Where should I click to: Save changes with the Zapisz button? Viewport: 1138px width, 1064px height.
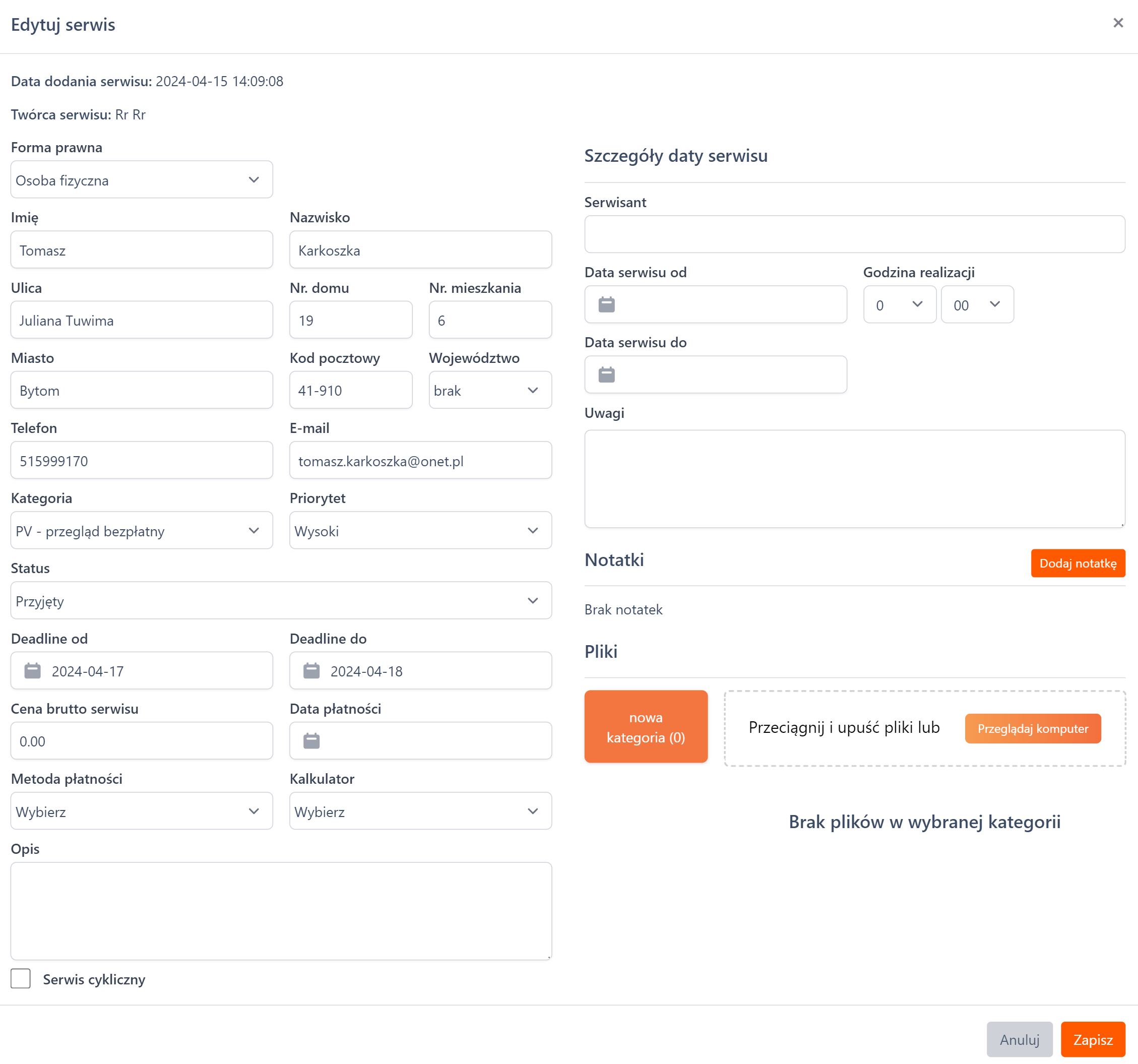click(x=1092, y=1039)
